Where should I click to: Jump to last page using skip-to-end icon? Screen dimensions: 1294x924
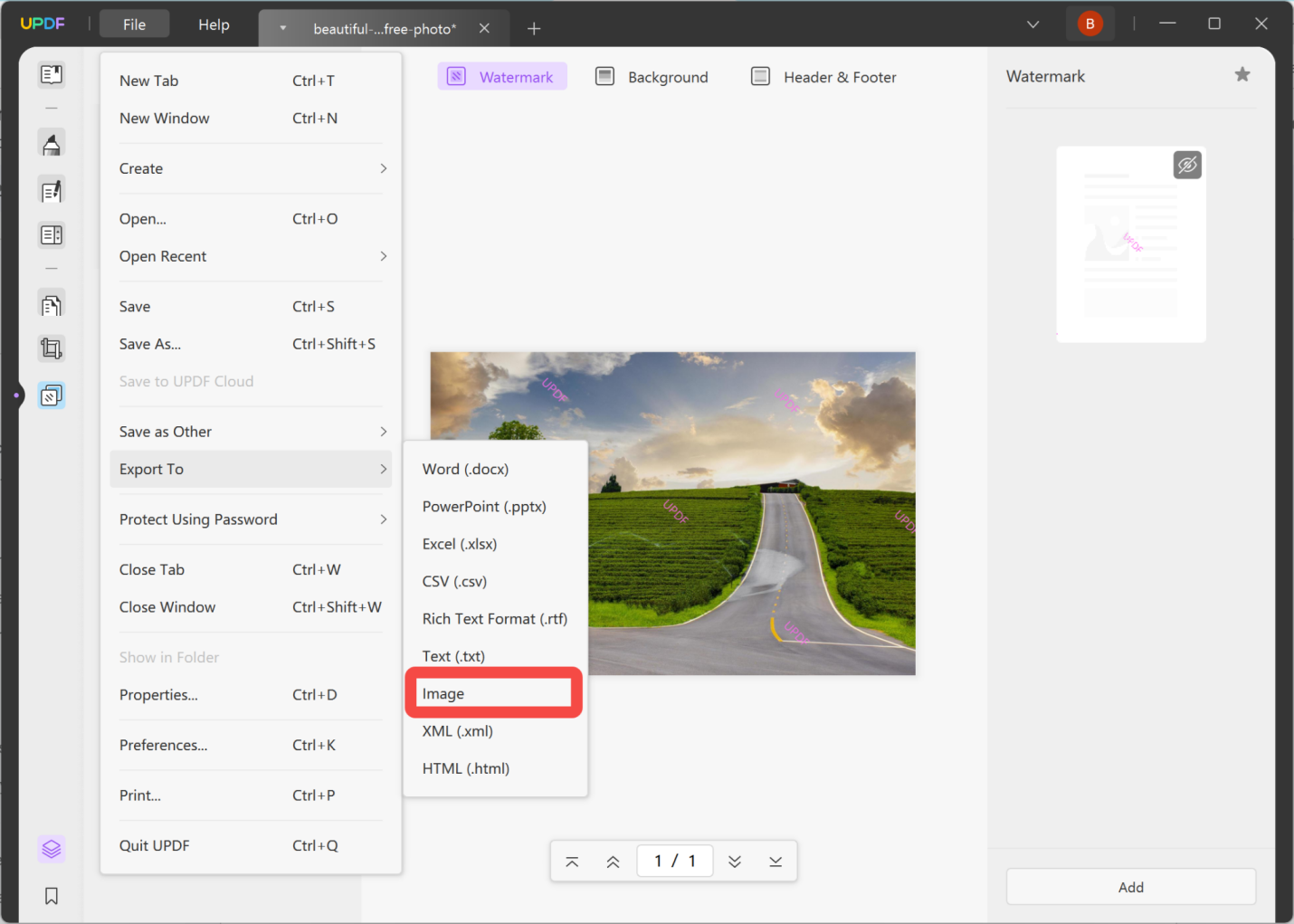point(775,861)
